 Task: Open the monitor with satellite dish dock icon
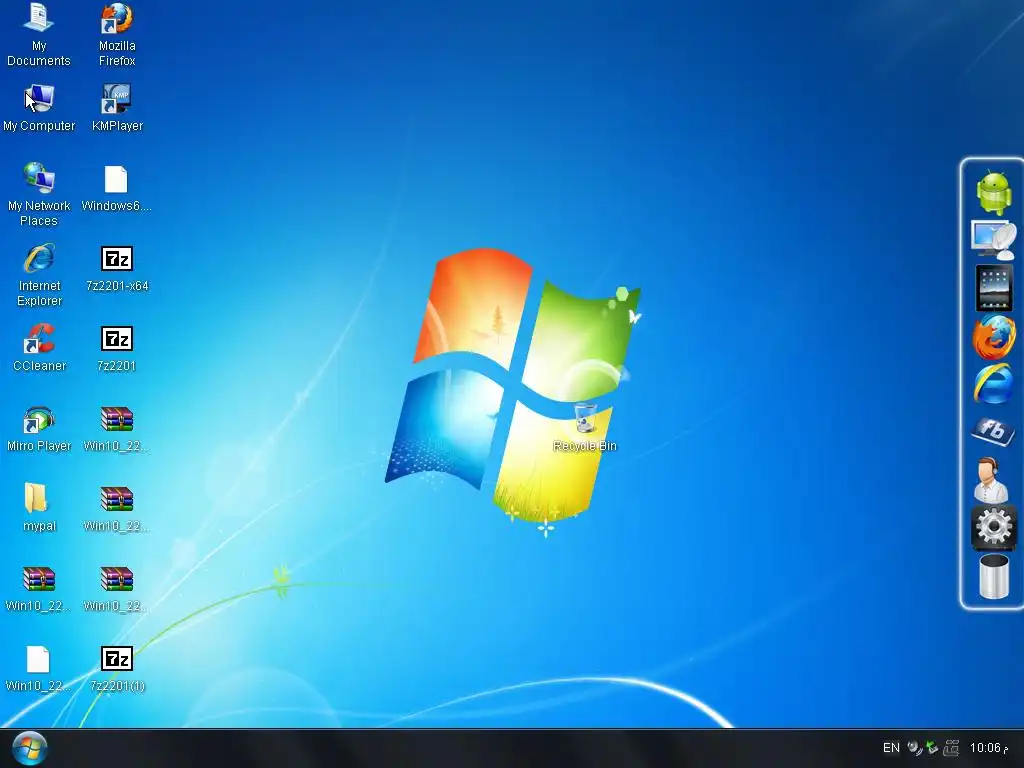[x=993, y=240]
